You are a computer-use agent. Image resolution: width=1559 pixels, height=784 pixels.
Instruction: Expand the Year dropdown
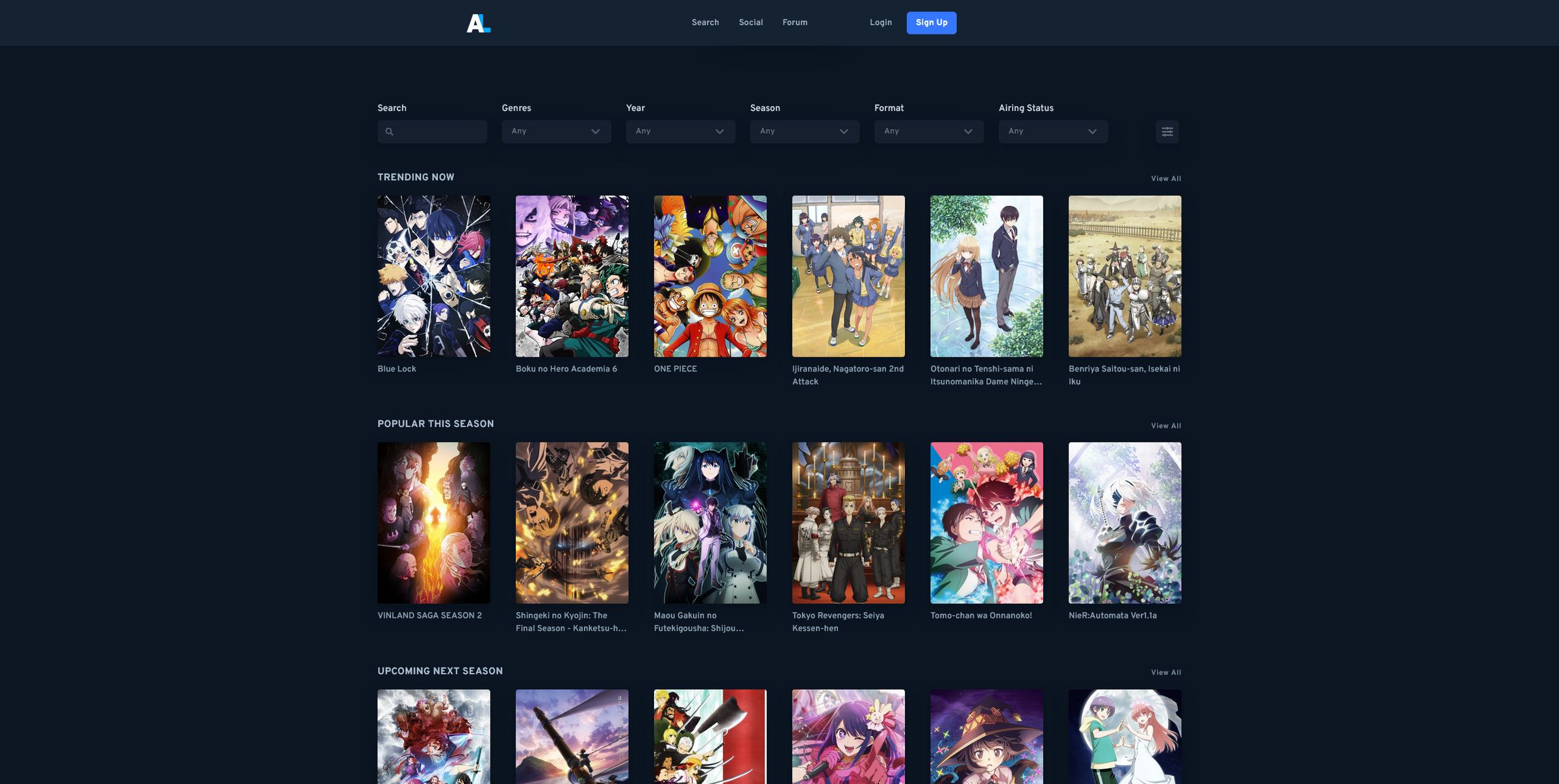680,131
